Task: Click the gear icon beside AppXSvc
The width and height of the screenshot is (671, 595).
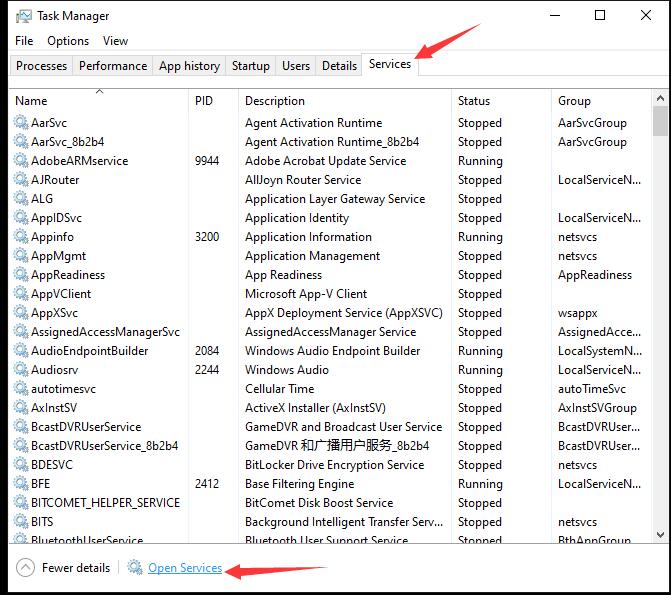Action: 21,312
